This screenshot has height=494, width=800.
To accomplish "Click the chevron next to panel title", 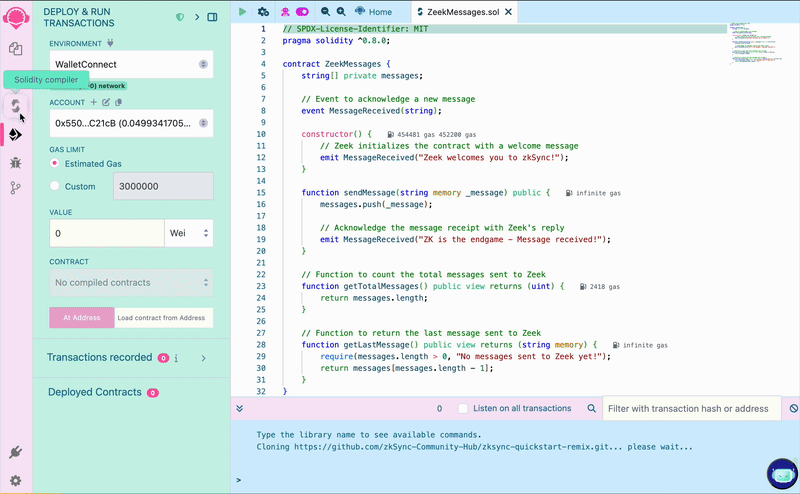I will 197,17.
